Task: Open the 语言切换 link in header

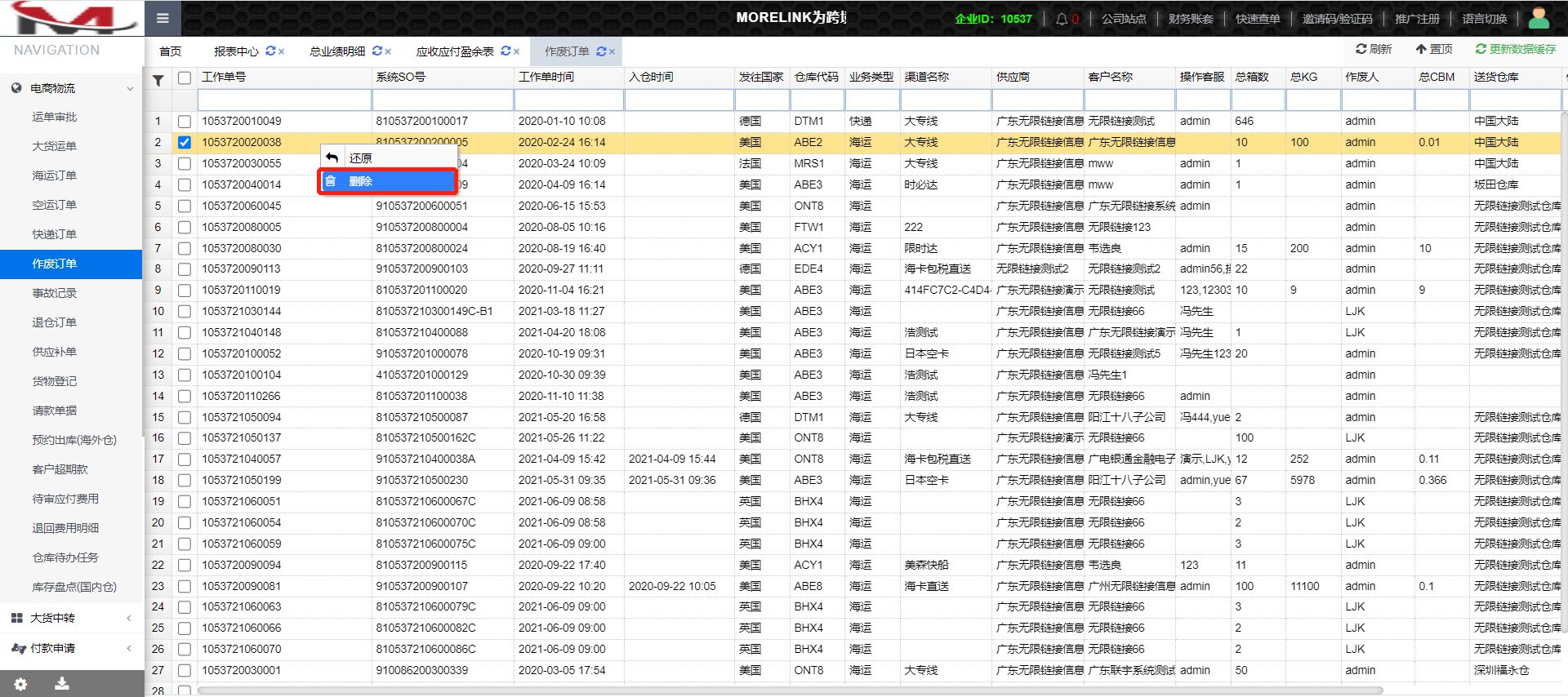Action: pos(1484,19)
